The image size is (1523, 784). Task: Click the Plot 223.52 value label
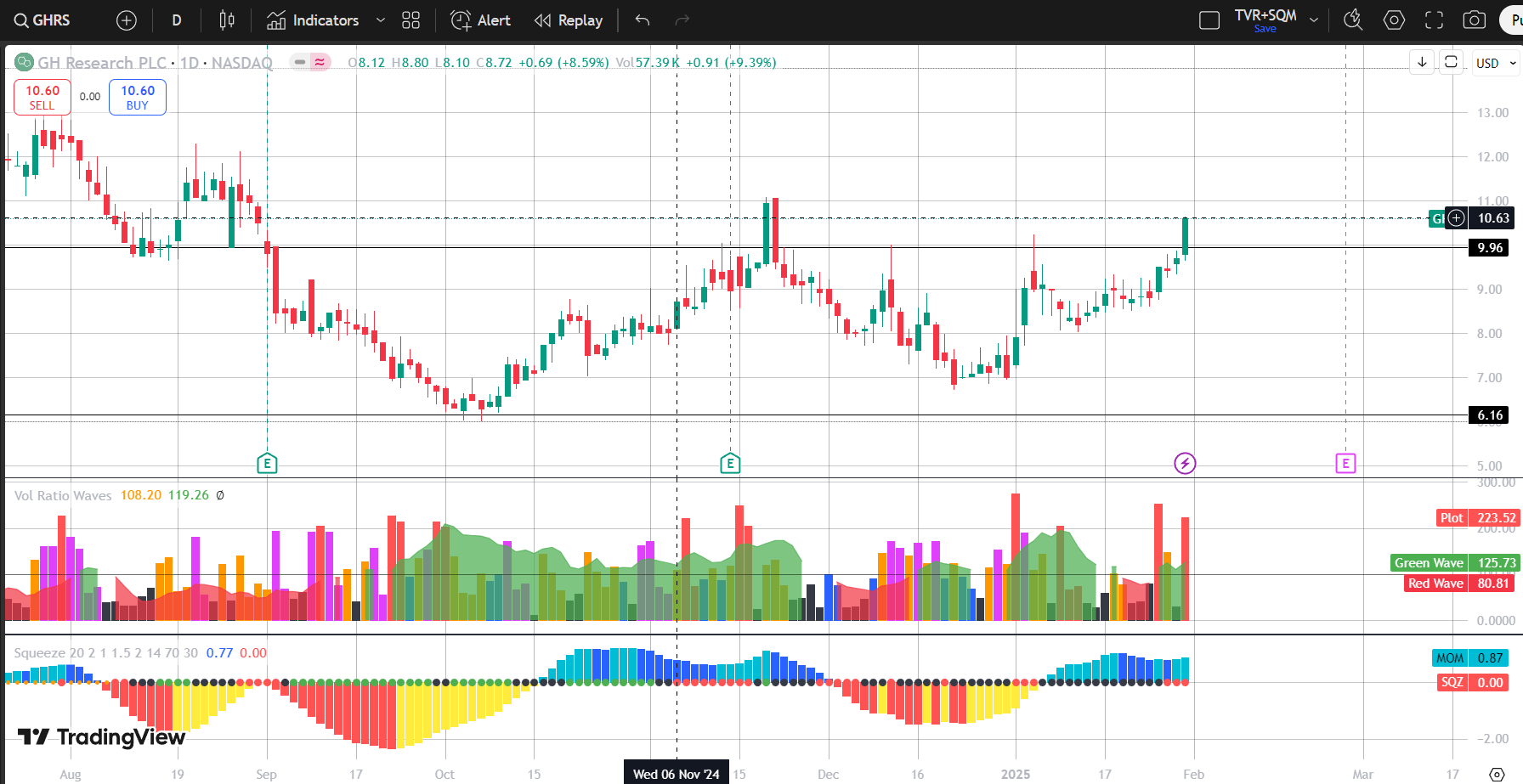click(1477, 518)
